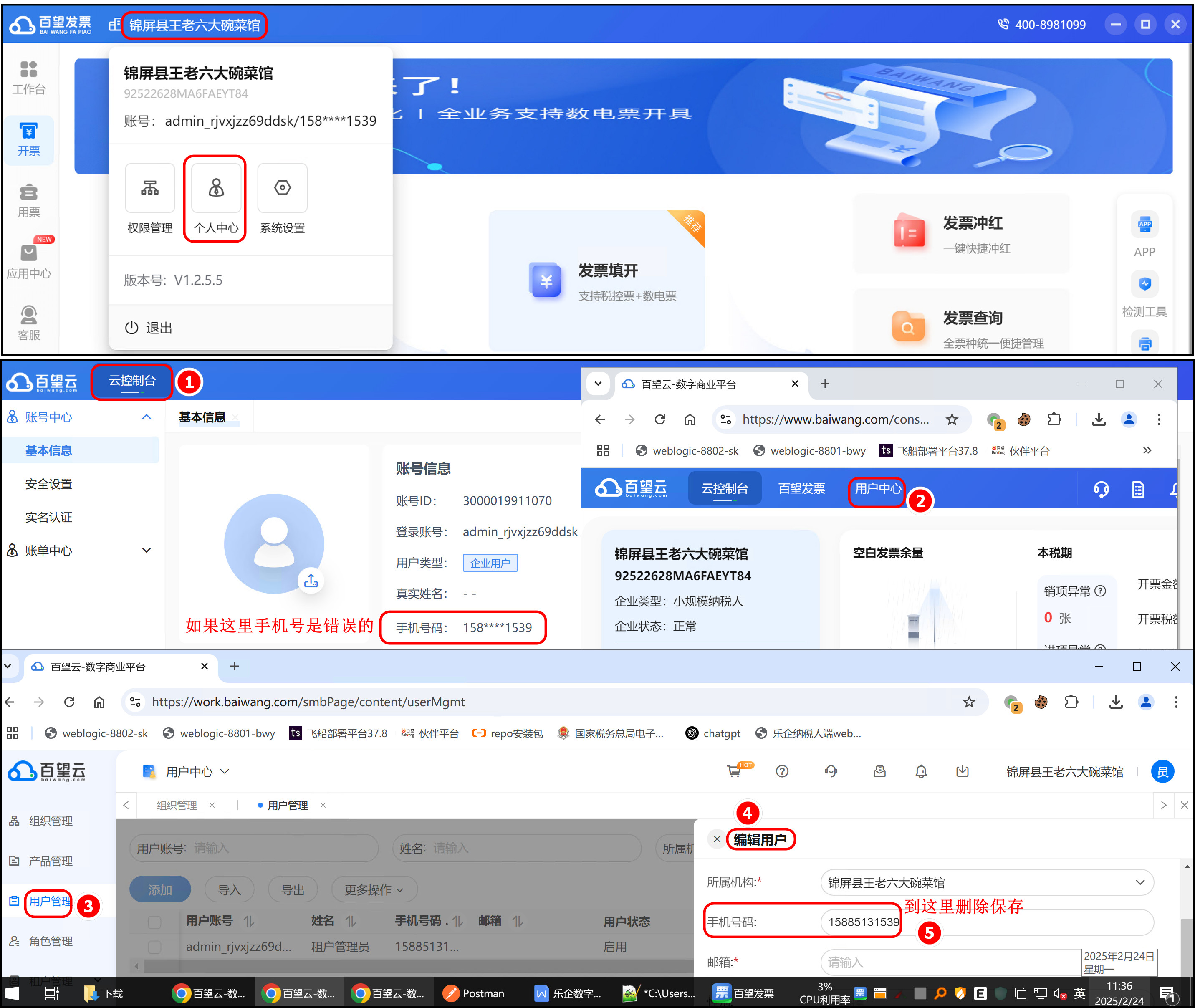Select 开票 in left sidebar
Image resolution: width=1195 pixels, height=1008 pixels.
28,139
